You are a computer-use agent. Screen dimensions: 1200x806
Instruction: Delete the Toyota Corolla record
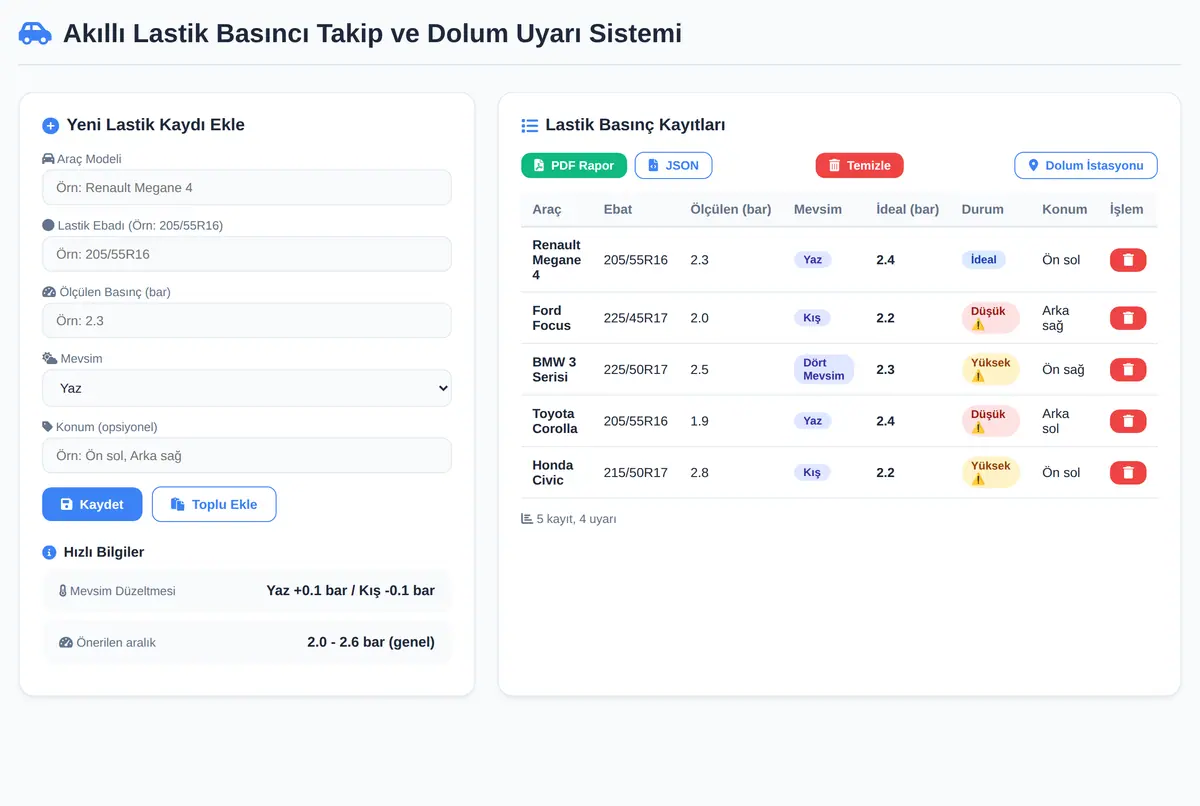(x=1128, y=421)
